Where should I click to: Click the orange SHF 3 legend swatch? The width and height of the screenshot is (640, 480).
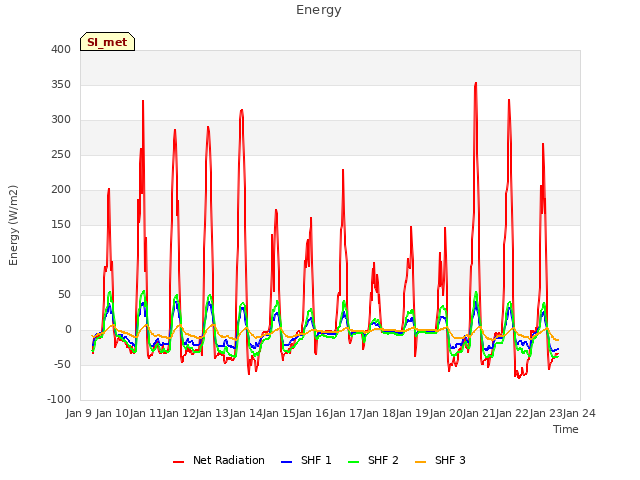click(x=420, y=462)
